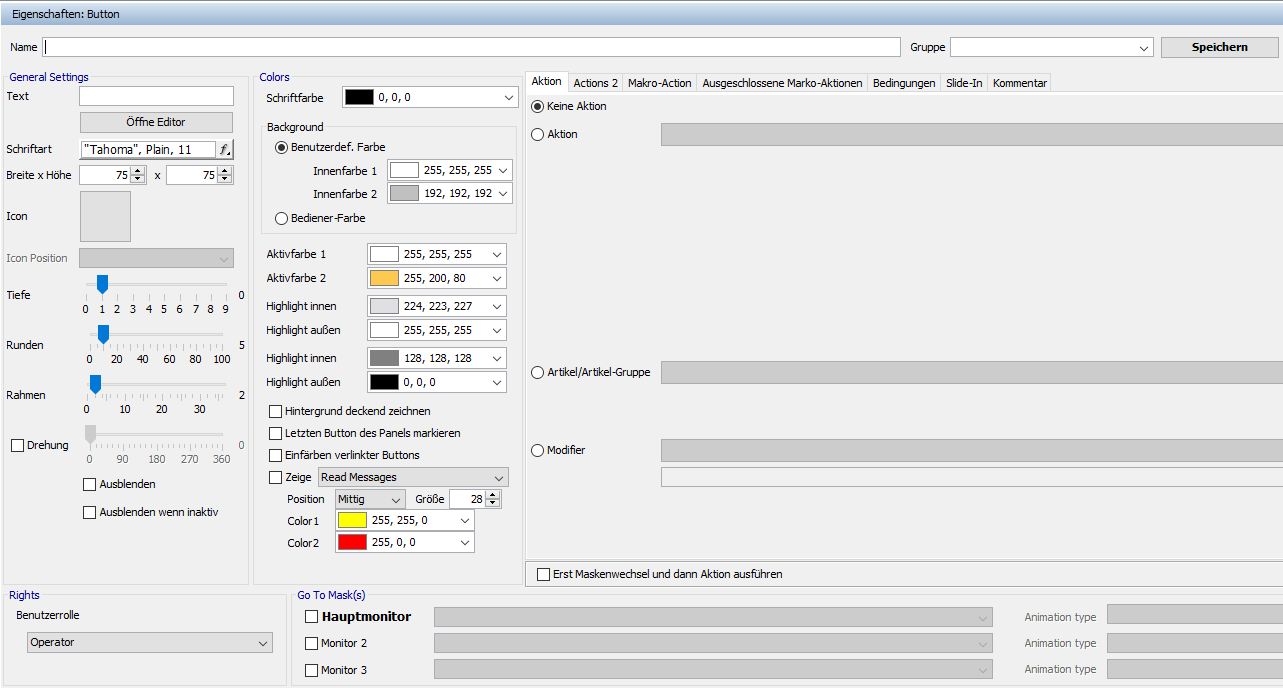The width and height of the screenshot is (1283, 688).
Task: Click the Rahmen slider handle
Action: pos(96,385)
